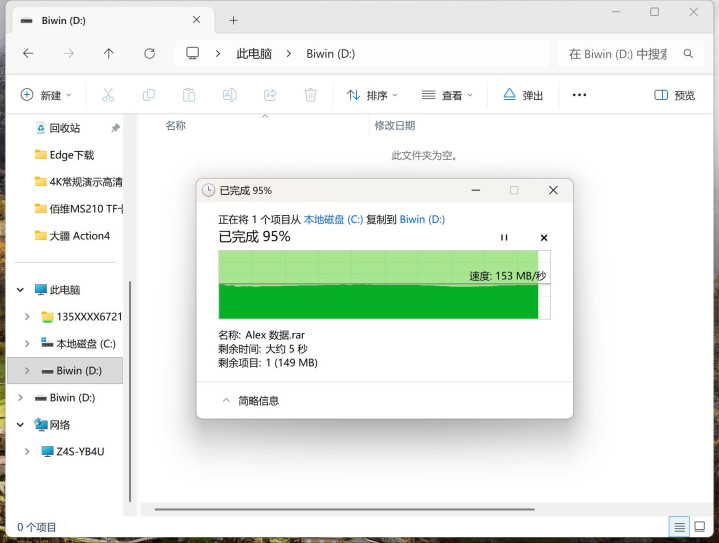Click the search magnifier icon
719x543 pixels.
pos(688,54)
